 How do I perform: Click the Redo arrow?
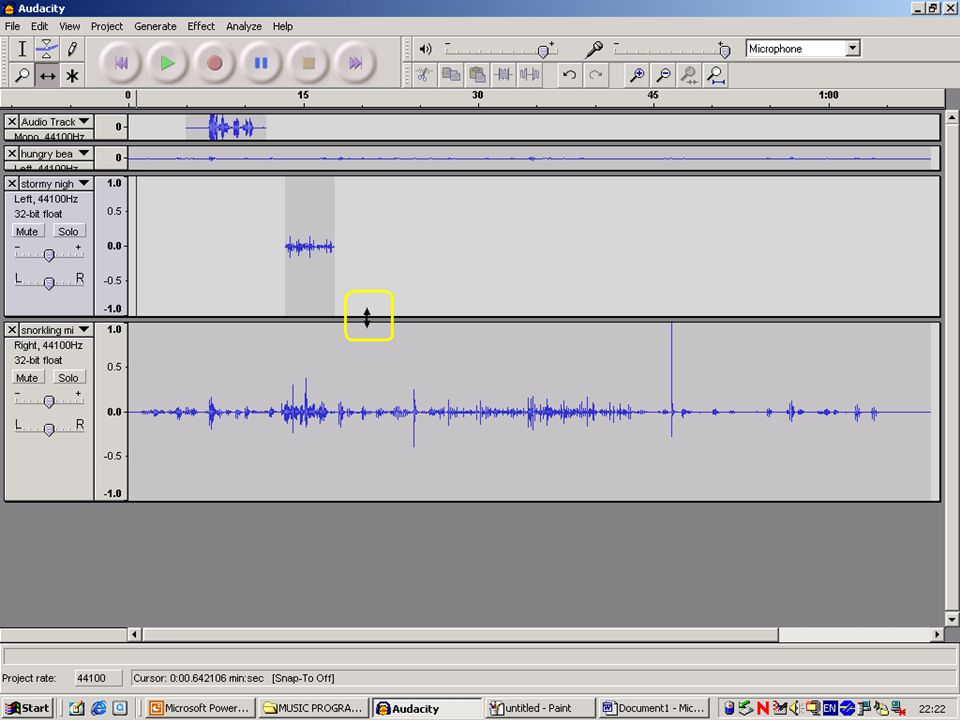(x=595, y=75)
